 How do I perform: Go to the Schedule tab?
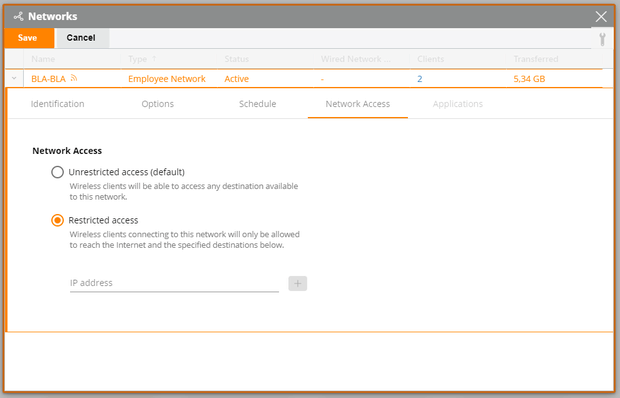pyautogui.click(x=257, y=104)
